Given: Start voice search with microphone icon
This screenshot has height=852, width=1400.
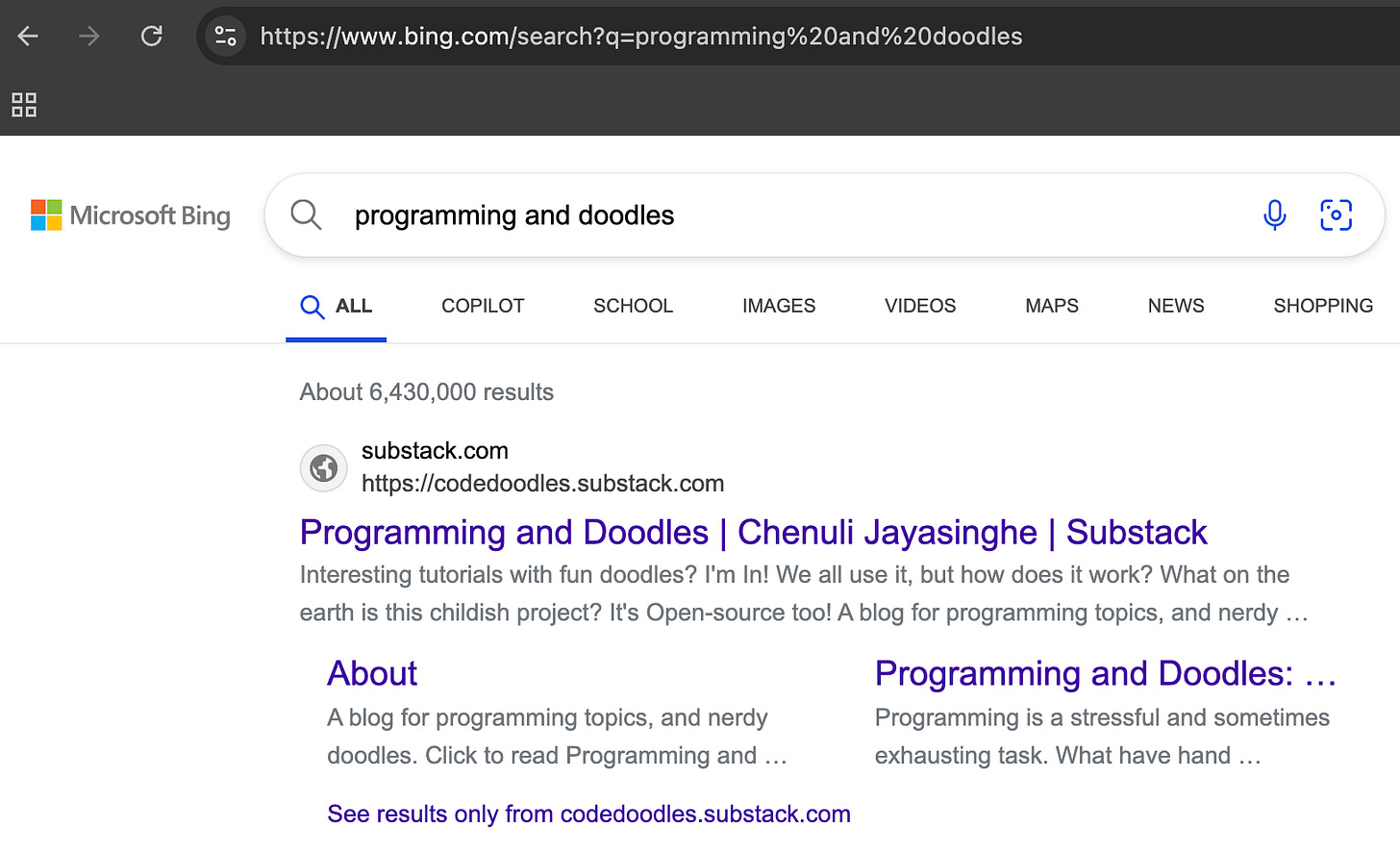Looking at the screenshot, I should (x=1275, y=214).
